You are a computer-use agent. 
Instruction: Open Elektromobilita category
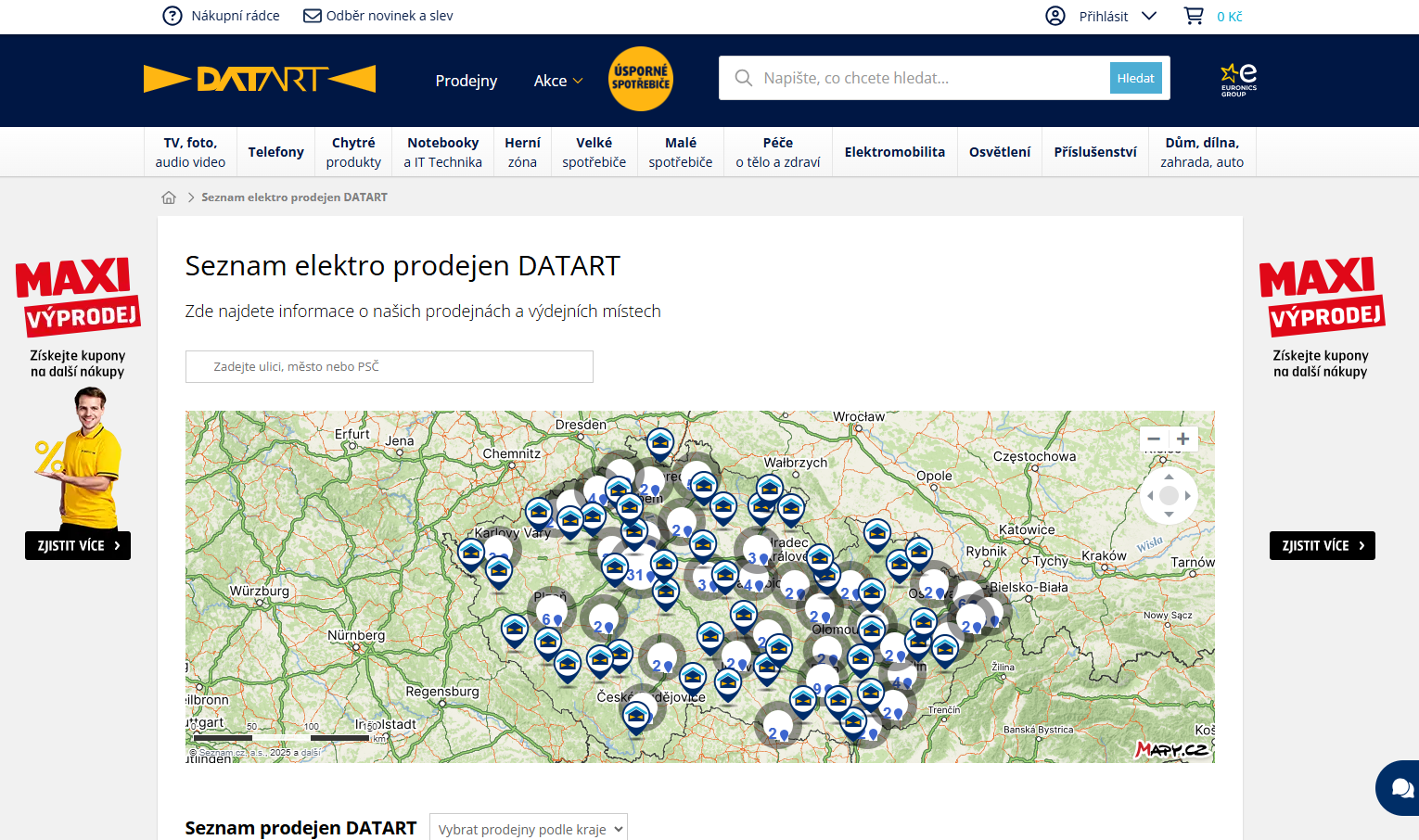click(x=895, y=152)
